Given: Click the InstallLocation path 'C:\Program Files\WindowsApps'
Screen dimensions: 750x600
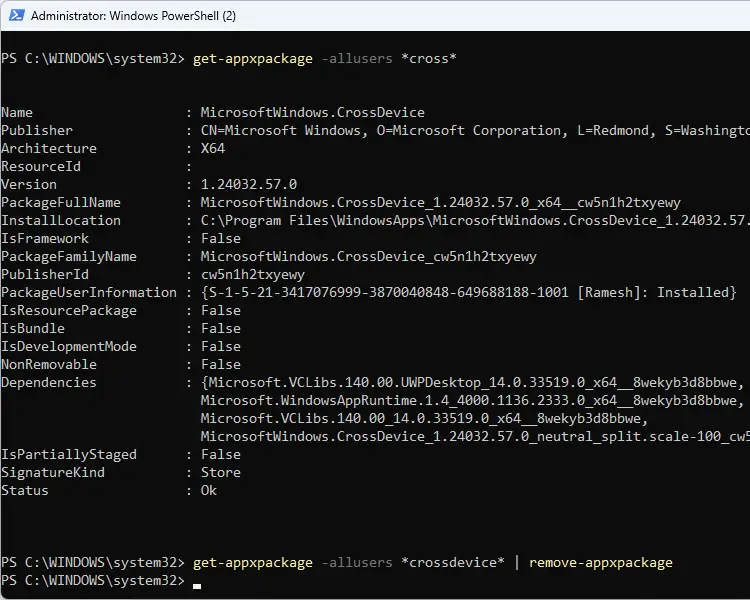Looking at the screenshot, I should (313, 221).
